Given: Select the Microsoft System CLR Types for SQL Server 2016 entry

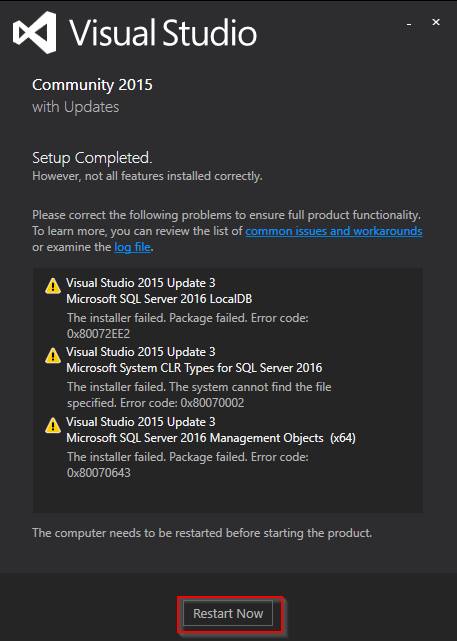Looking at the screenshot, I should tap(194, 368).
